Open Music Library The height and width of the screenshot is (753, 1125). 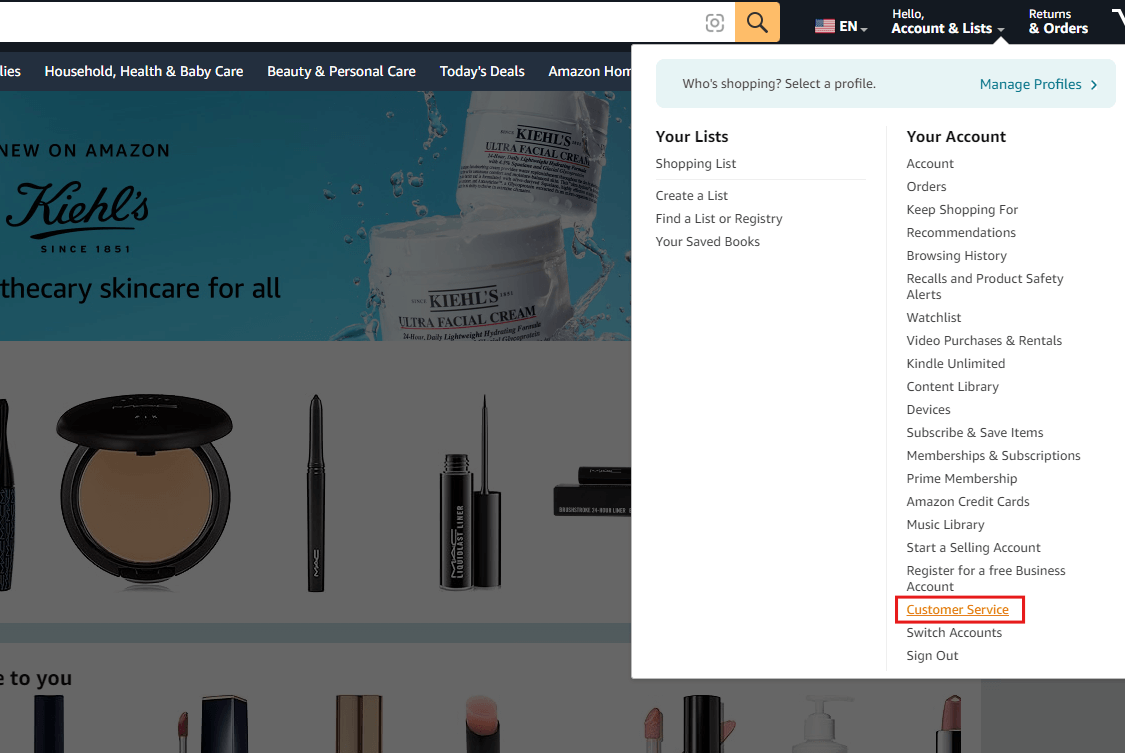945,524
